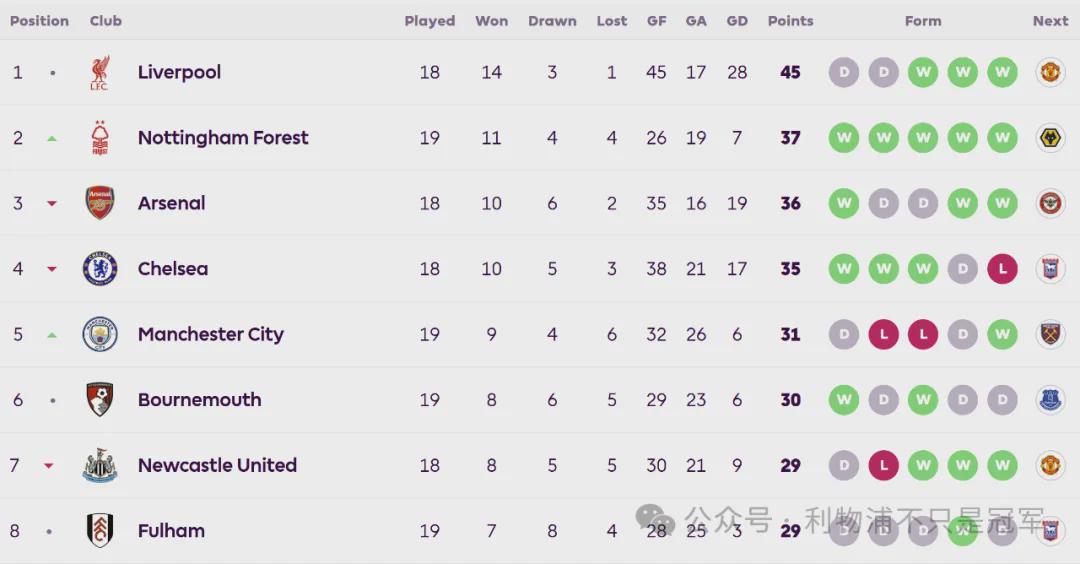Click the Arsenal club crest
Screen dimensions: 1080x564
tap(100, 203)
